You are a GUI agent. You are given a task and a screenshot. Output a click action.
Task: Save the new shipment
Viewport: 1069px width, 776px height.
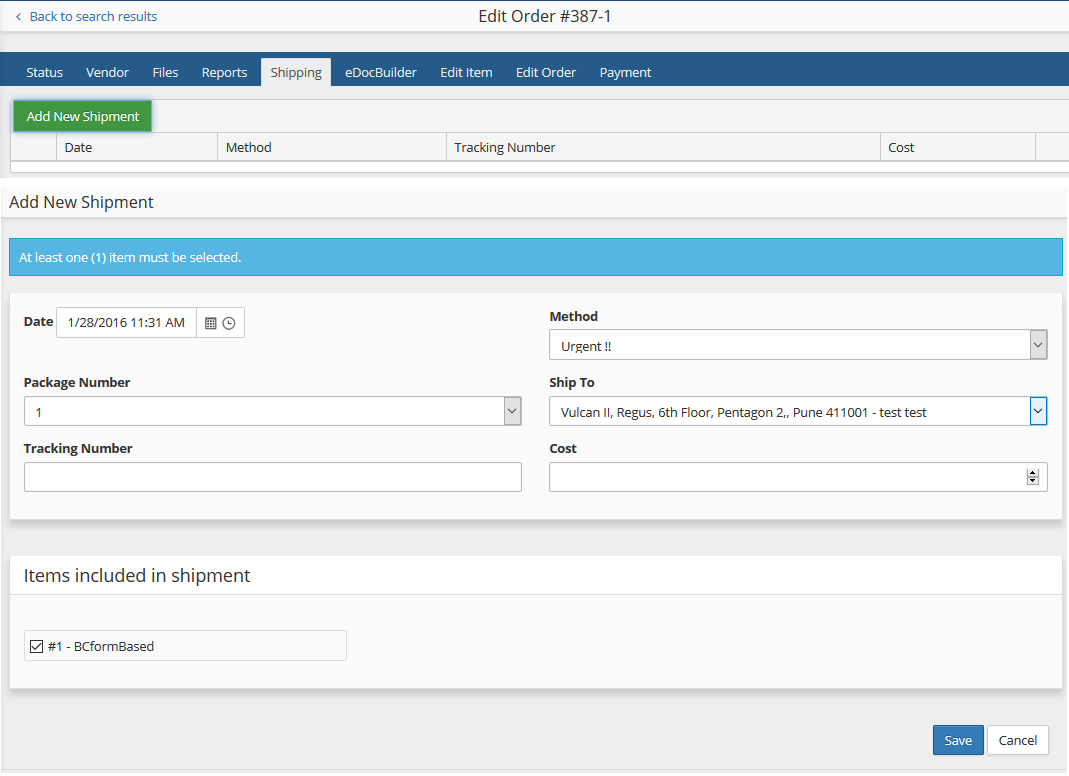coord(957,740)
